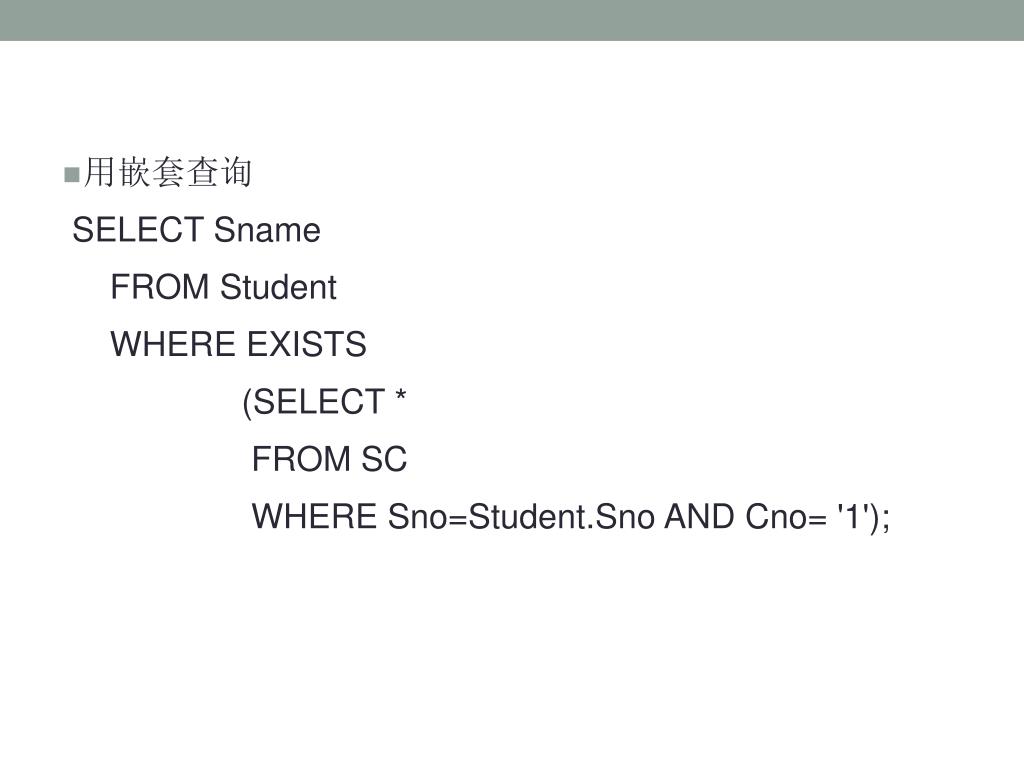This screenshot has height=768, width=1024.
Task: Click the inner WHERE keyword before Sno
Action: coord(315,517)
